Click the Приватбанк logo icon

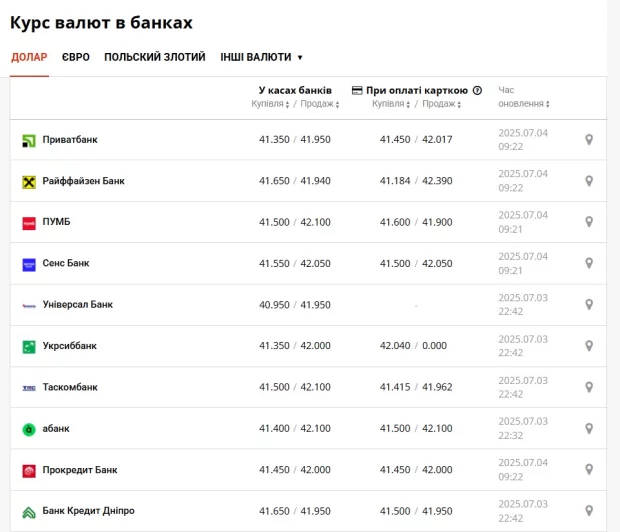click(29, 140)
